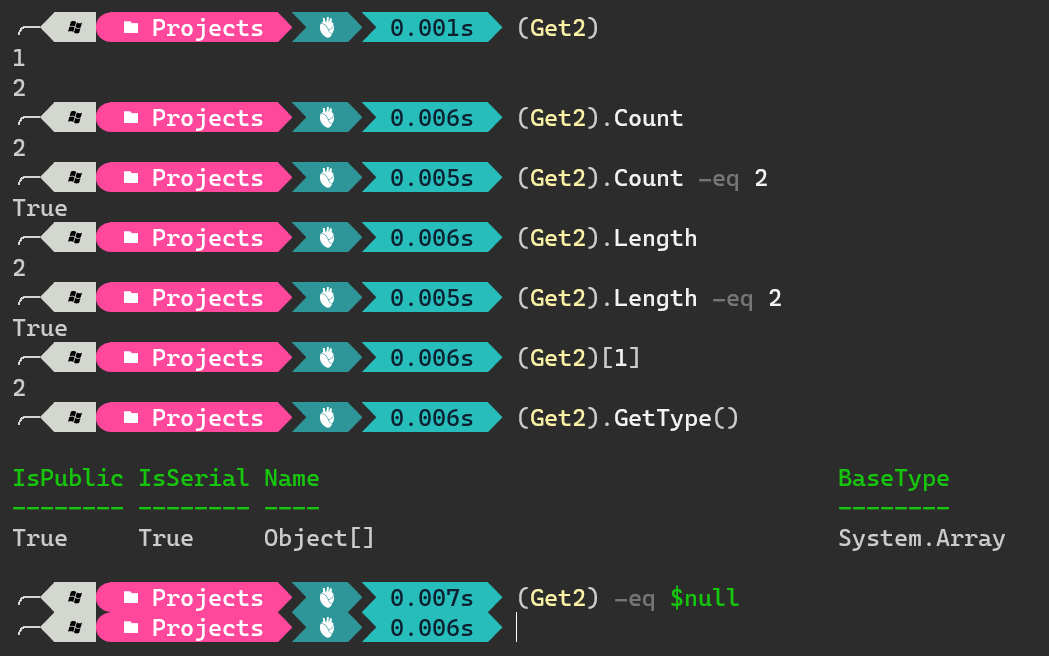Click the "True" value under IsPublic
The width and height of the screenshot is (1049, 656).
40,538
